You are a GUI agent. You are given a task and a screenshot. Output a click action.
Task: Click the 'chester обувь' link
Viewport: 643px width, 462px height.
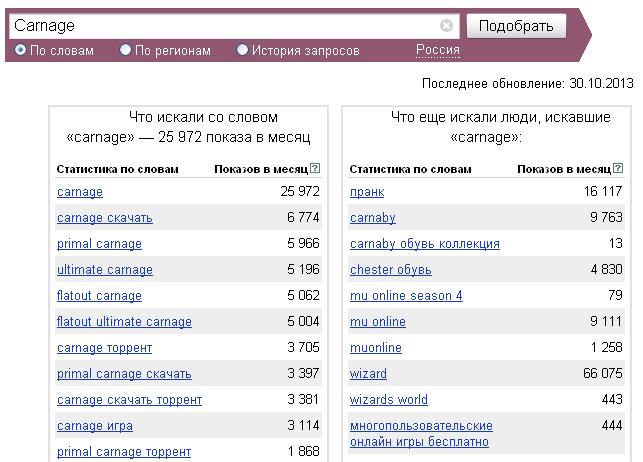pyautogui.click(x=391, y=270)
